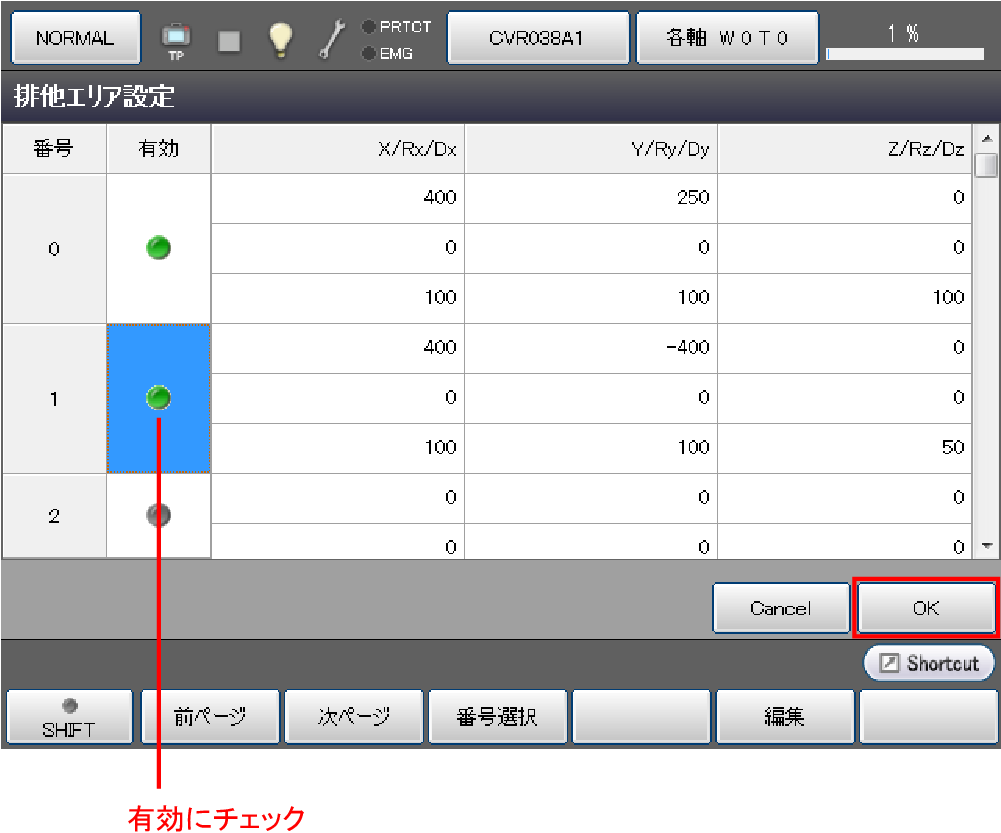The height and width of the screenshot is (833, 1001).
Task: Click the 1% speed progress bar
Action: tap(905, 54)
